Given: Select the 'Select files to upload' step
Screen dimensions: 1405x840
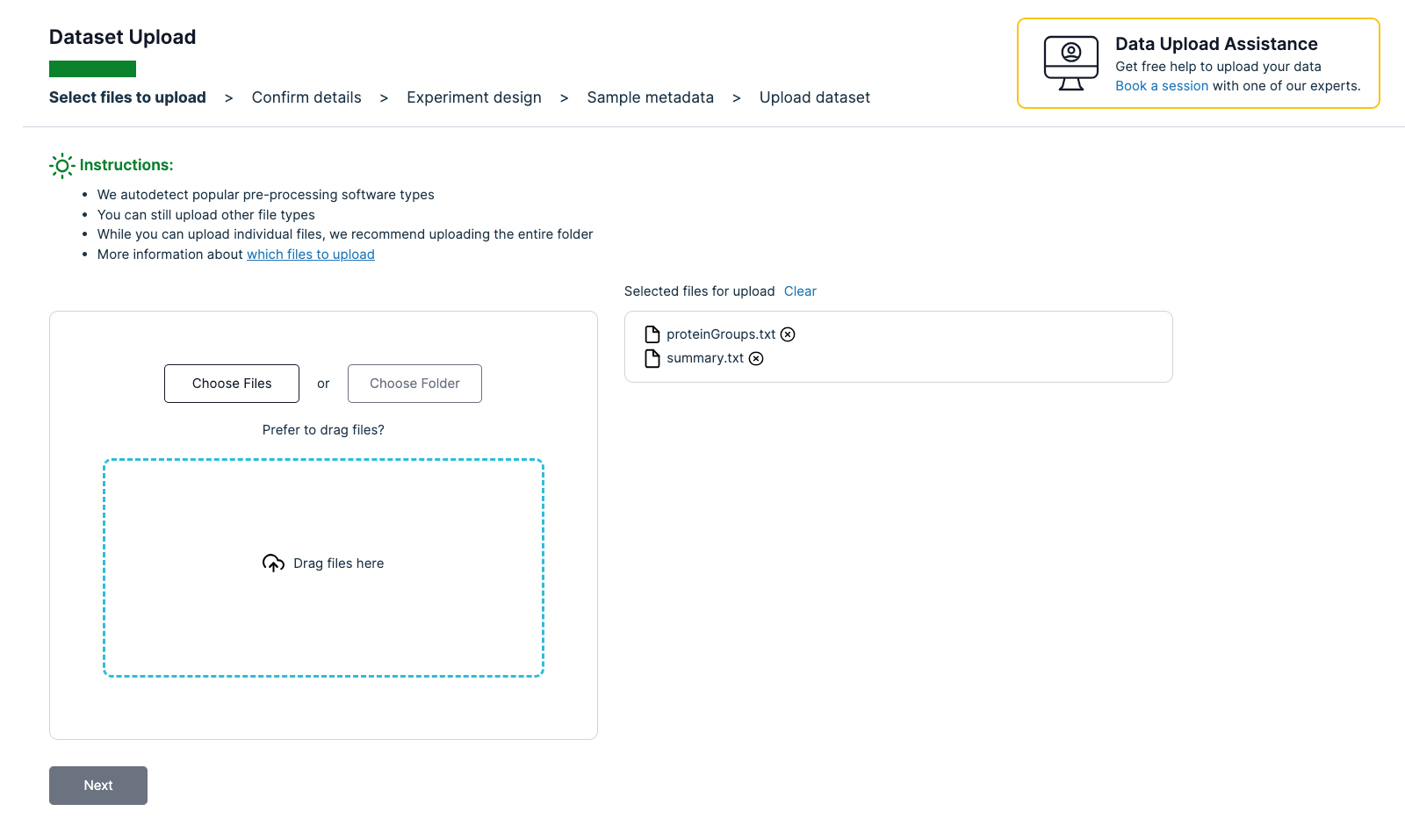Looking at the screenshot, I should (127, 97).
